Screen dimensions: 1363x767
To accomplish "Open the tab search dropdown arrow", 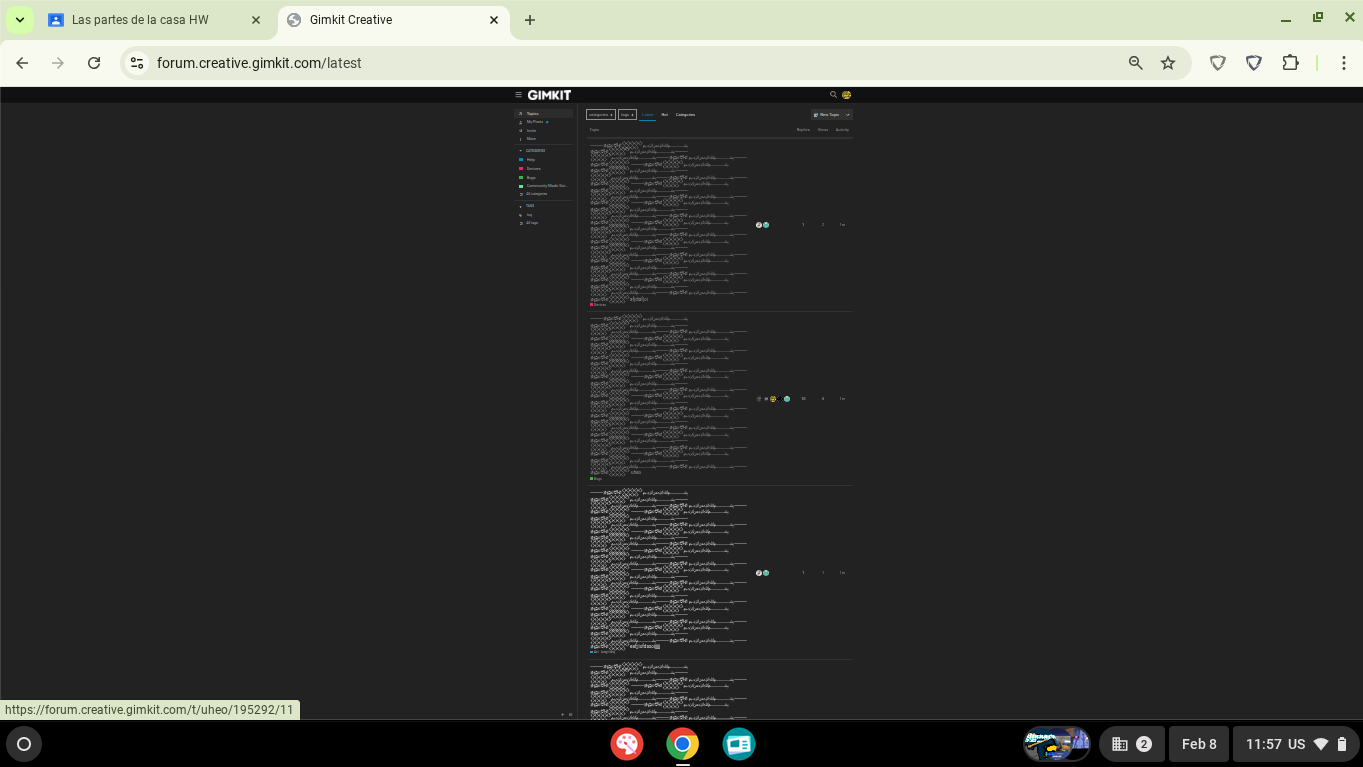I will click(x=19, y=20).
